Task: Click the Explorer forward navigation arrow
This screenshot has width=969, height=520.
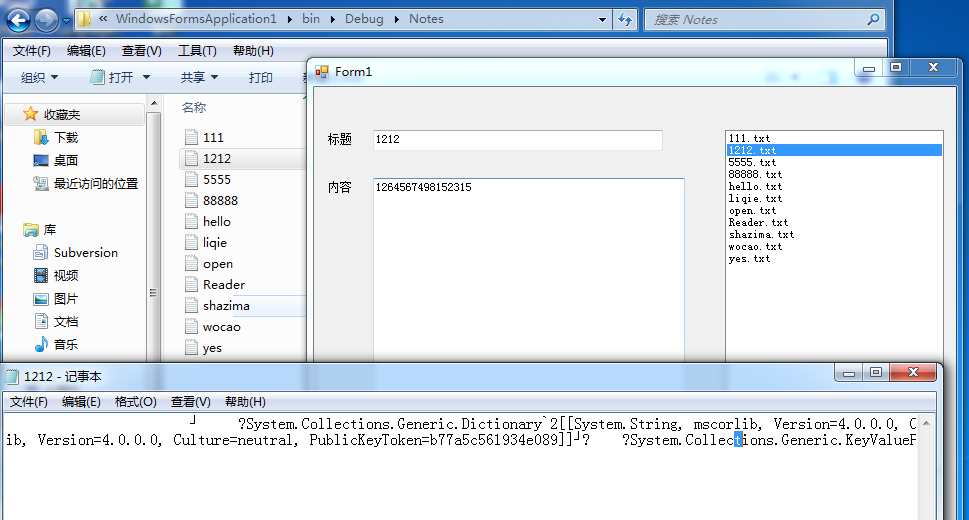Action: coord(46,20)
